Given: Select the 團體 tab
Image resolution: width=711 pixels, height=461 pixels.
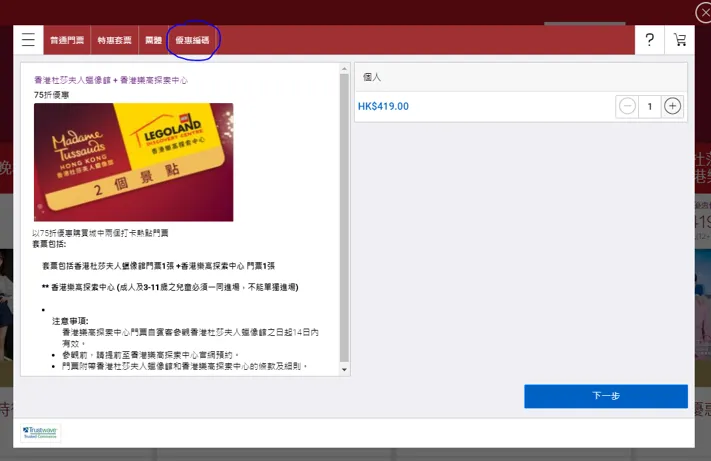Looking at the screenshot, I should pos(153,40).
